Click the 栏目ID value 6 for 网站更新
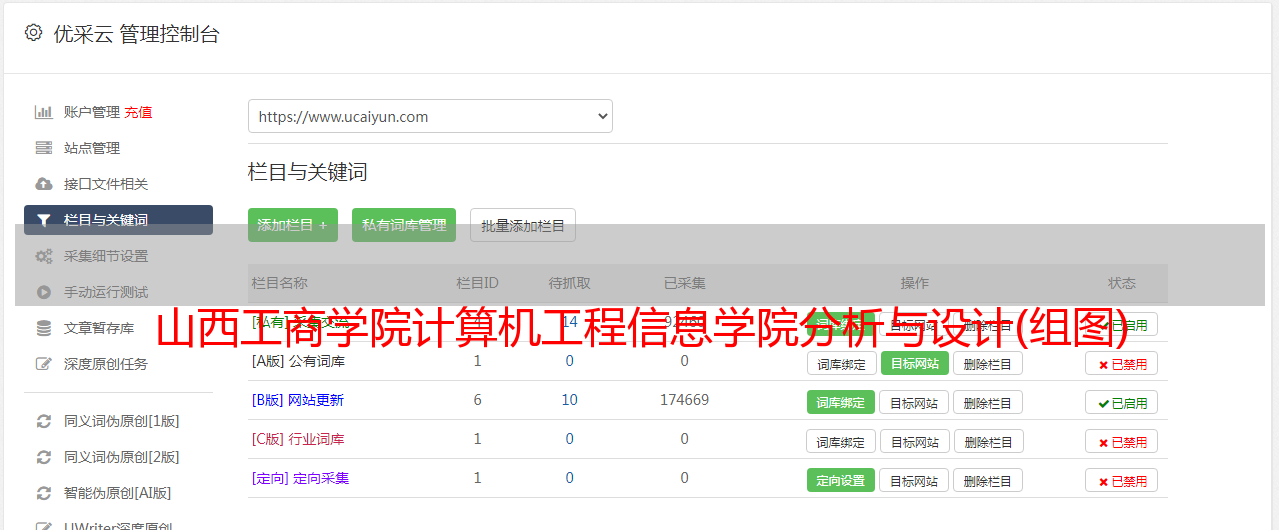The image size is (1279, 530). 477,400
